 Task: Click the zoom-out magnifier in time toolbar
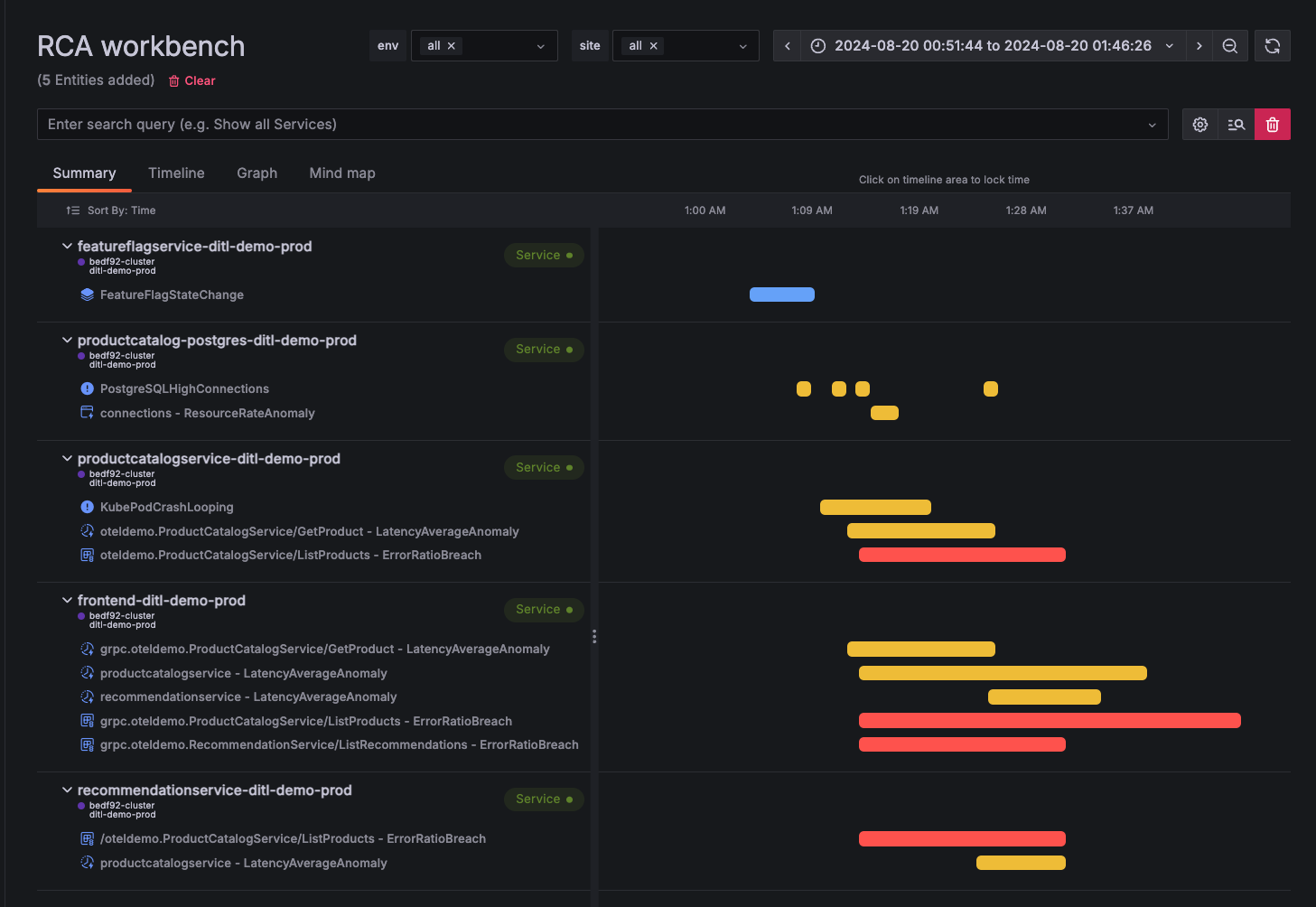coord(1230,45)
